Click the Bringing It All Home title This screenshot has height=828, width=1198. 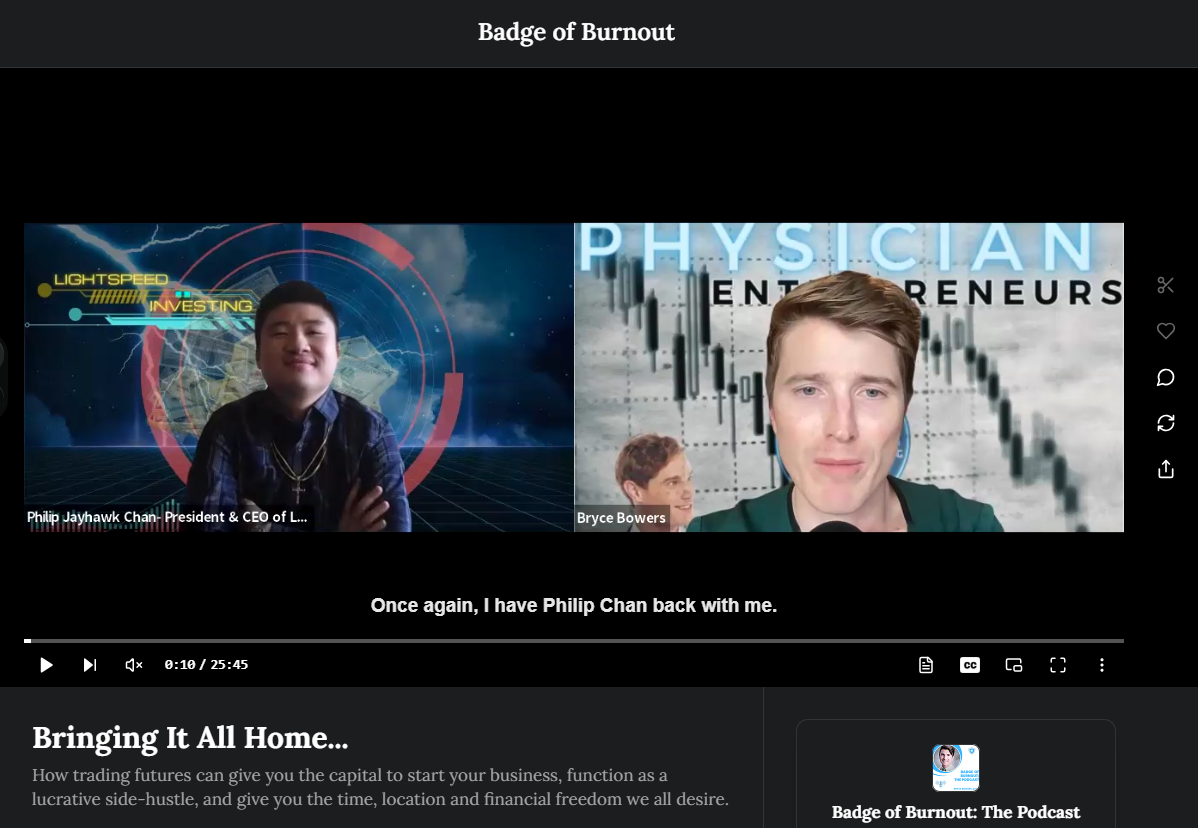(190, 738)
